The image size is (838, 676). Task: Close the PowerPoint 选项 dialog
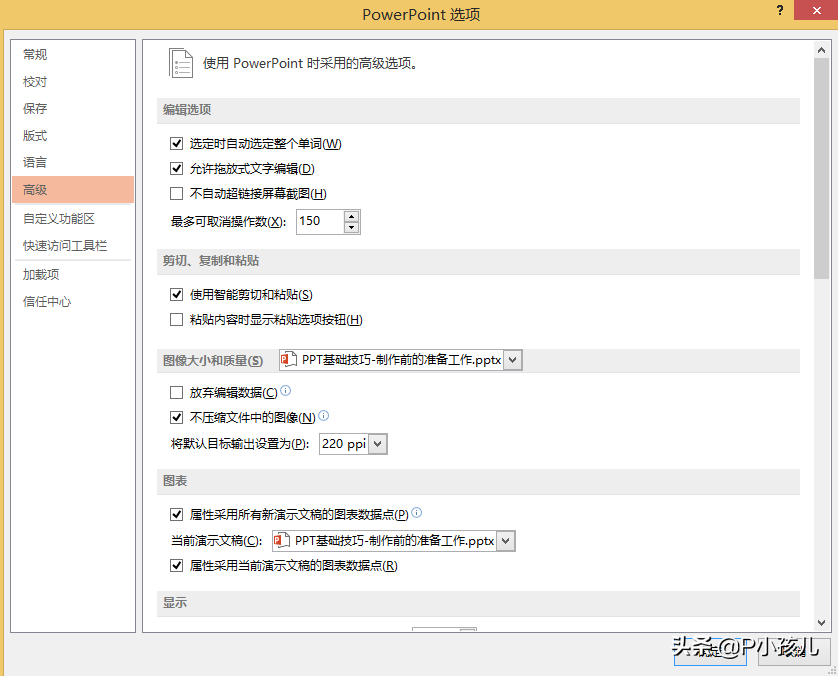point(816,10)
